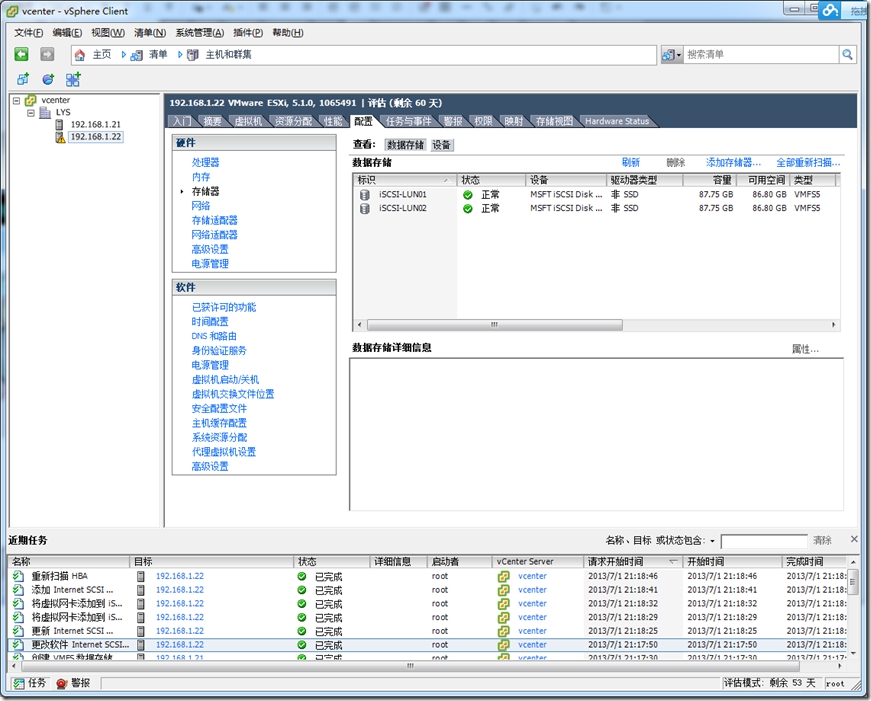Image resolution: width=871 pixels, height=701 pixels.
Task: Switch to the 性能 tab
Action: [333, 121]
